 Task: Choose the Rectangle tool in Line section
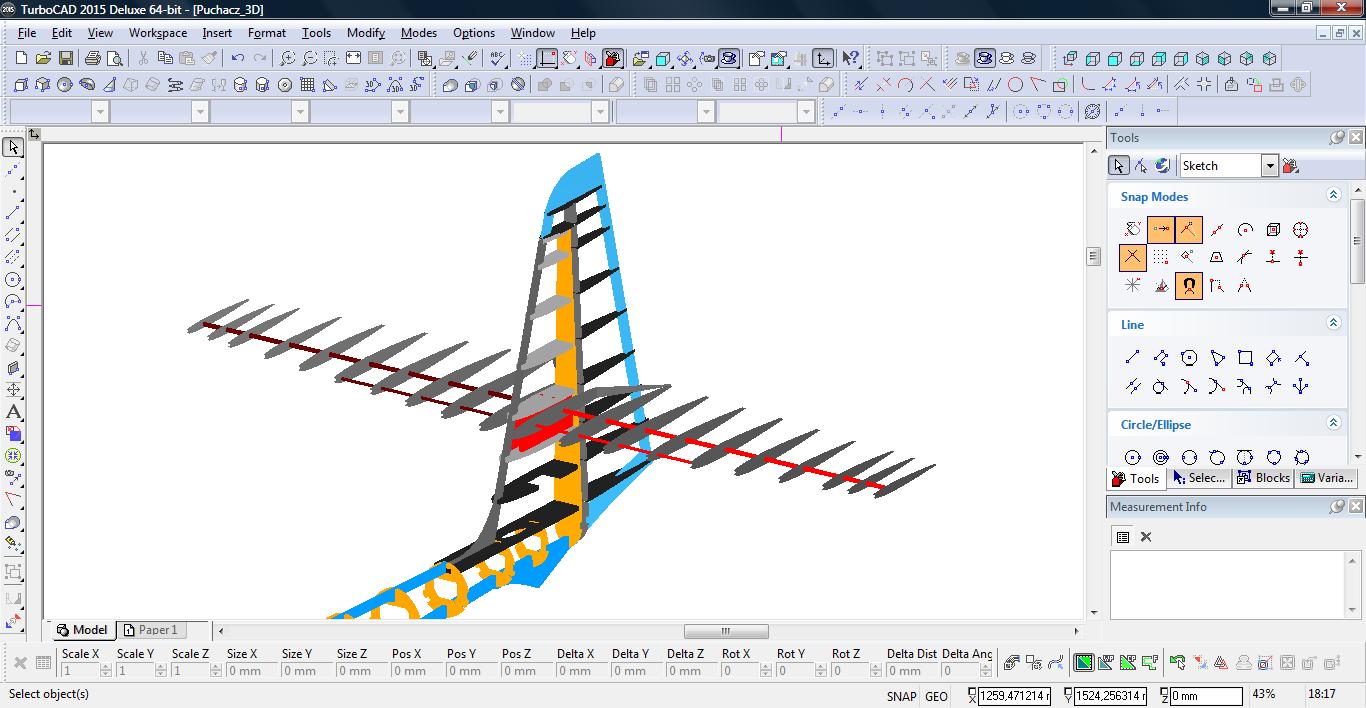[1245, 358]
